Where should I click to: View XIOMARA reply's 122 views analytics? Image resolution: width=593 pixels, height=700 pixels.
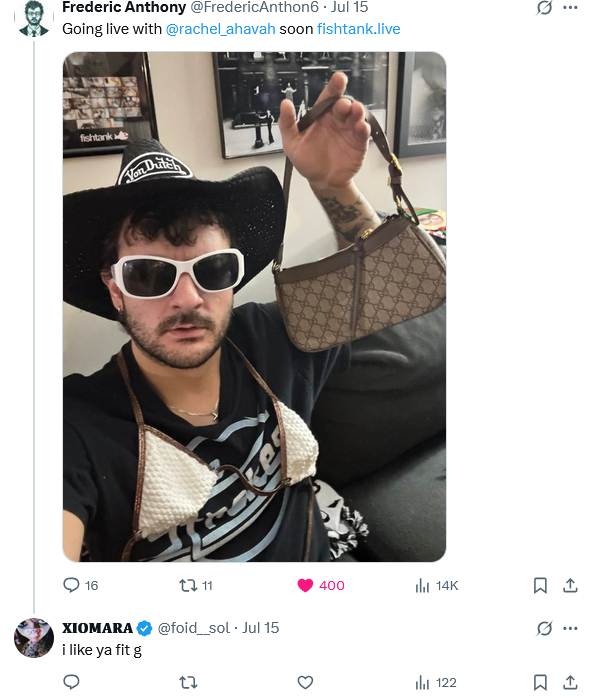[435, 682]
